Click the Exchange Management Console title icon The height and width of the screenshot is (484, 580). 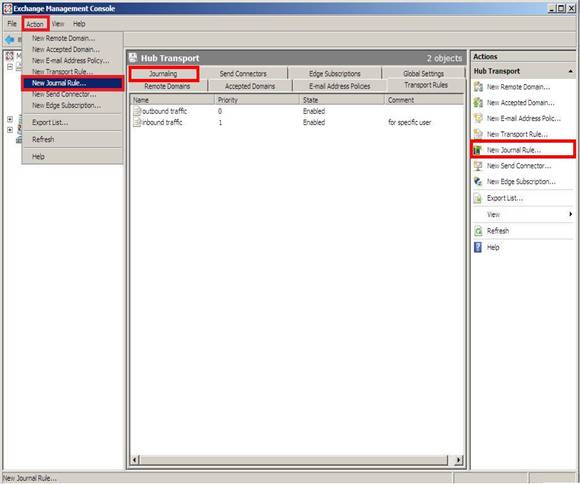7,8
